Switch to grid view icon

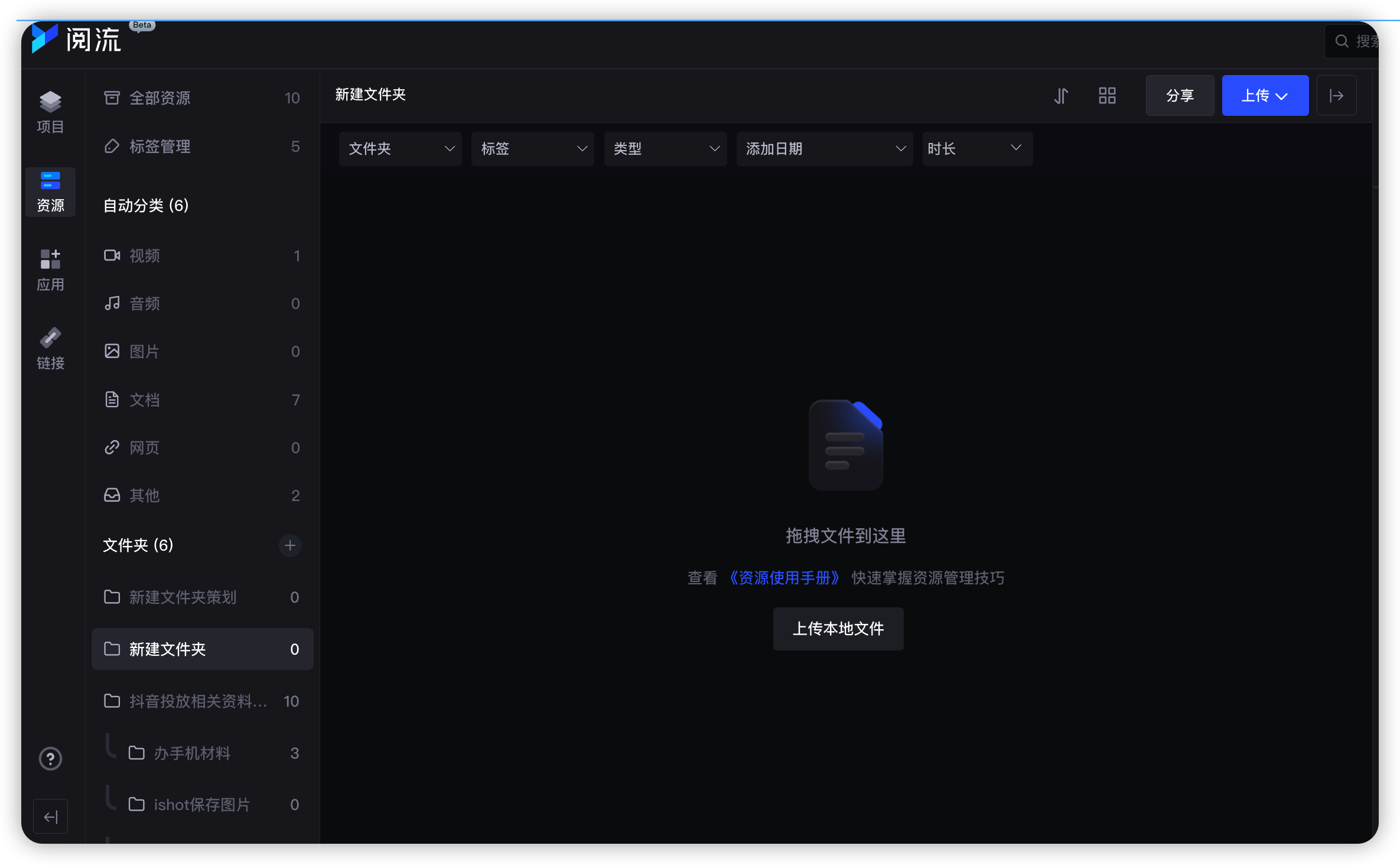1107,96
